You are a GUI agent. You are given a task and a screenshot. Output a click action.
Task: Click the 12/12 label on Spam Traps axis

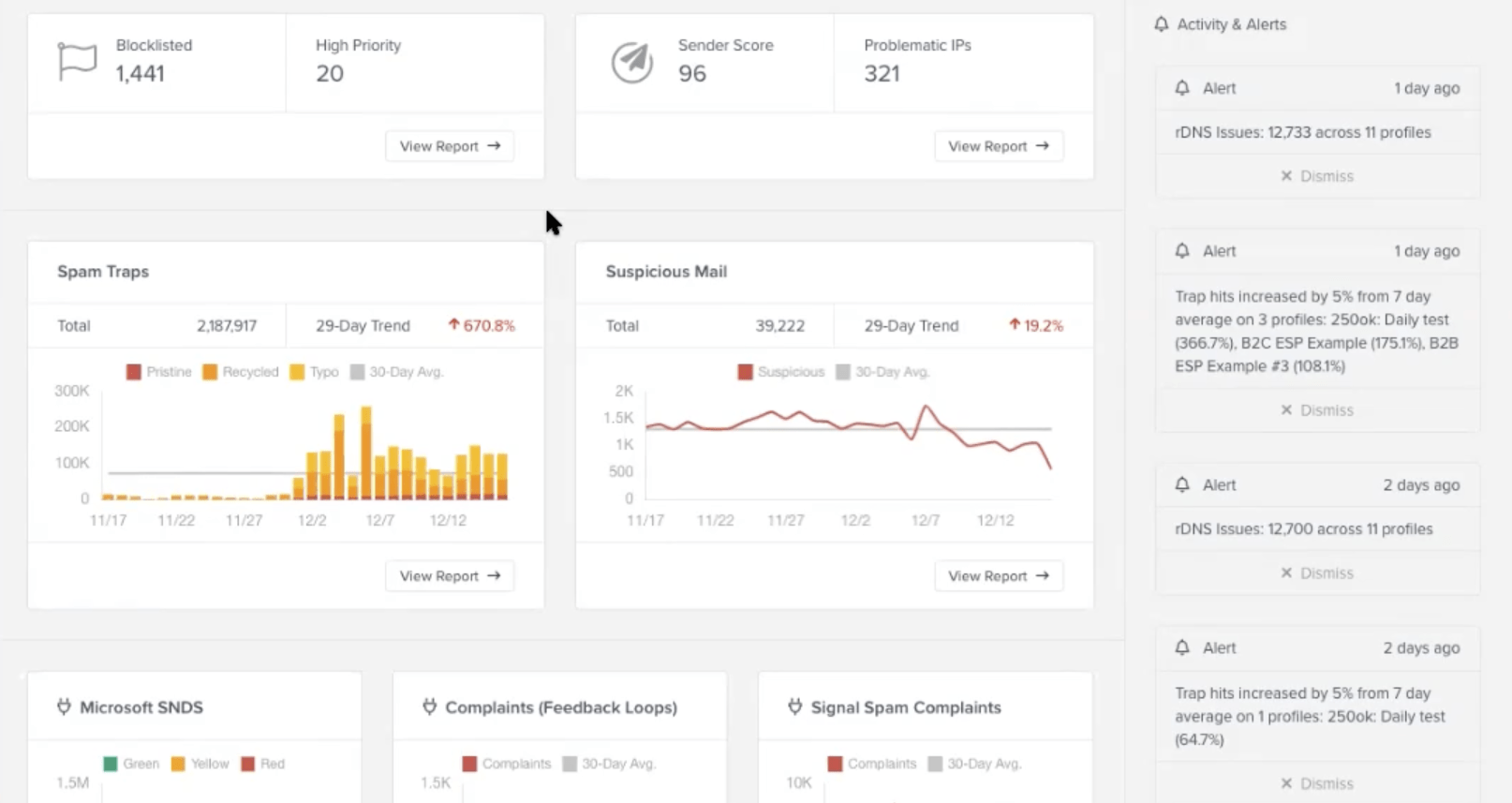pyautogui.click(x=448, y=520)
